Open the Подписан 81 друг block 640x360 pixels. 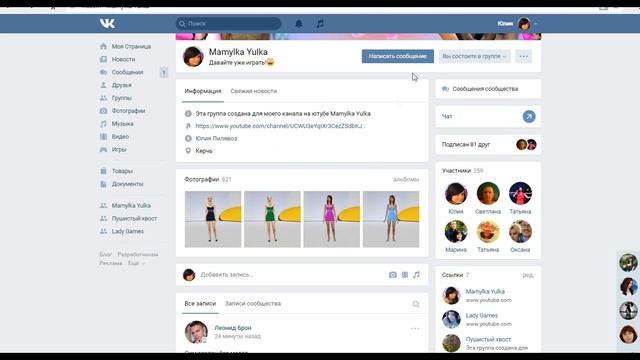[x=488, y=144]
